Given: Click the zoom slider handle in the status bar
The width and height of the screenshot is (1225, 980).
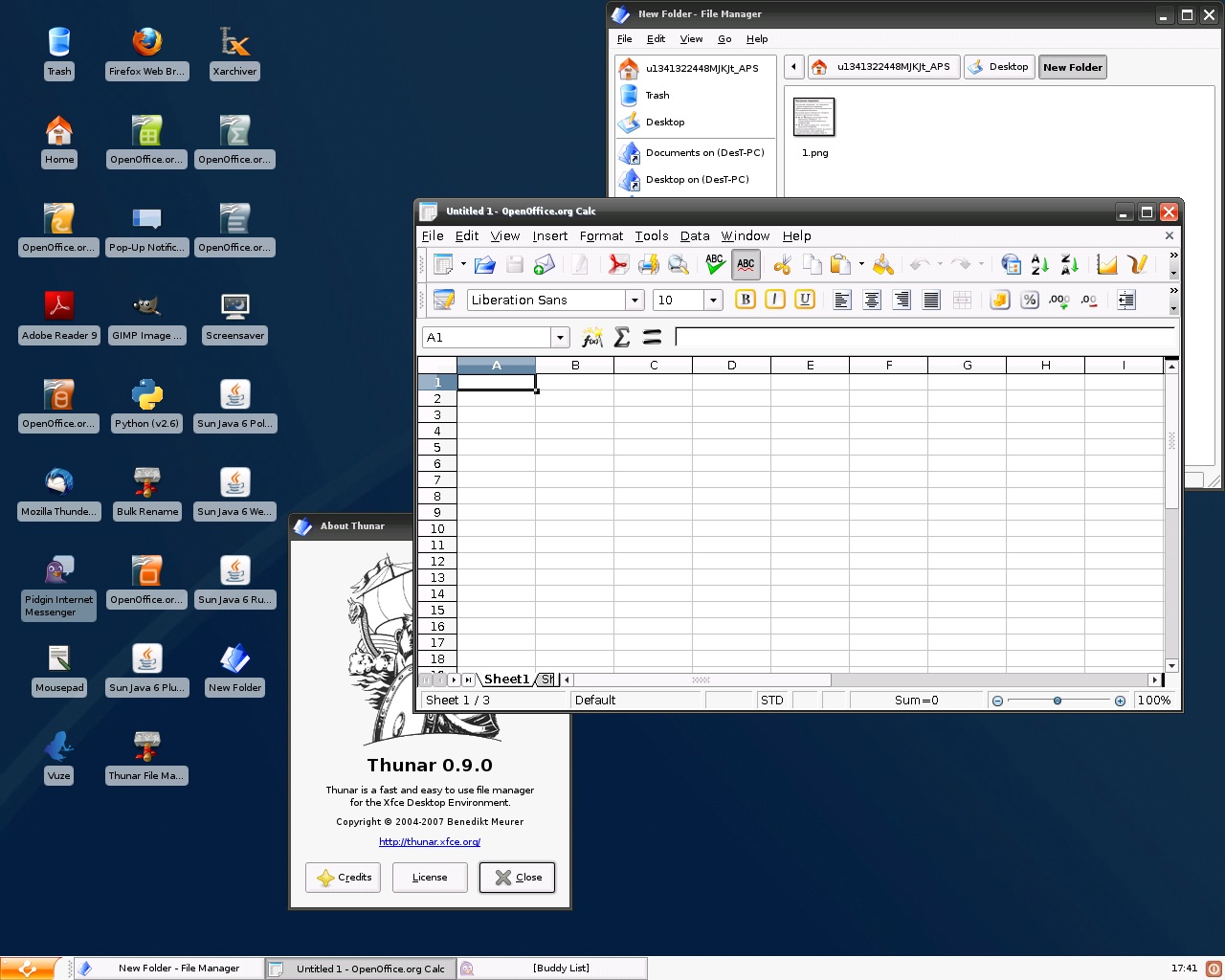Looking at the screenshot, I should (x=1058, y=701).
